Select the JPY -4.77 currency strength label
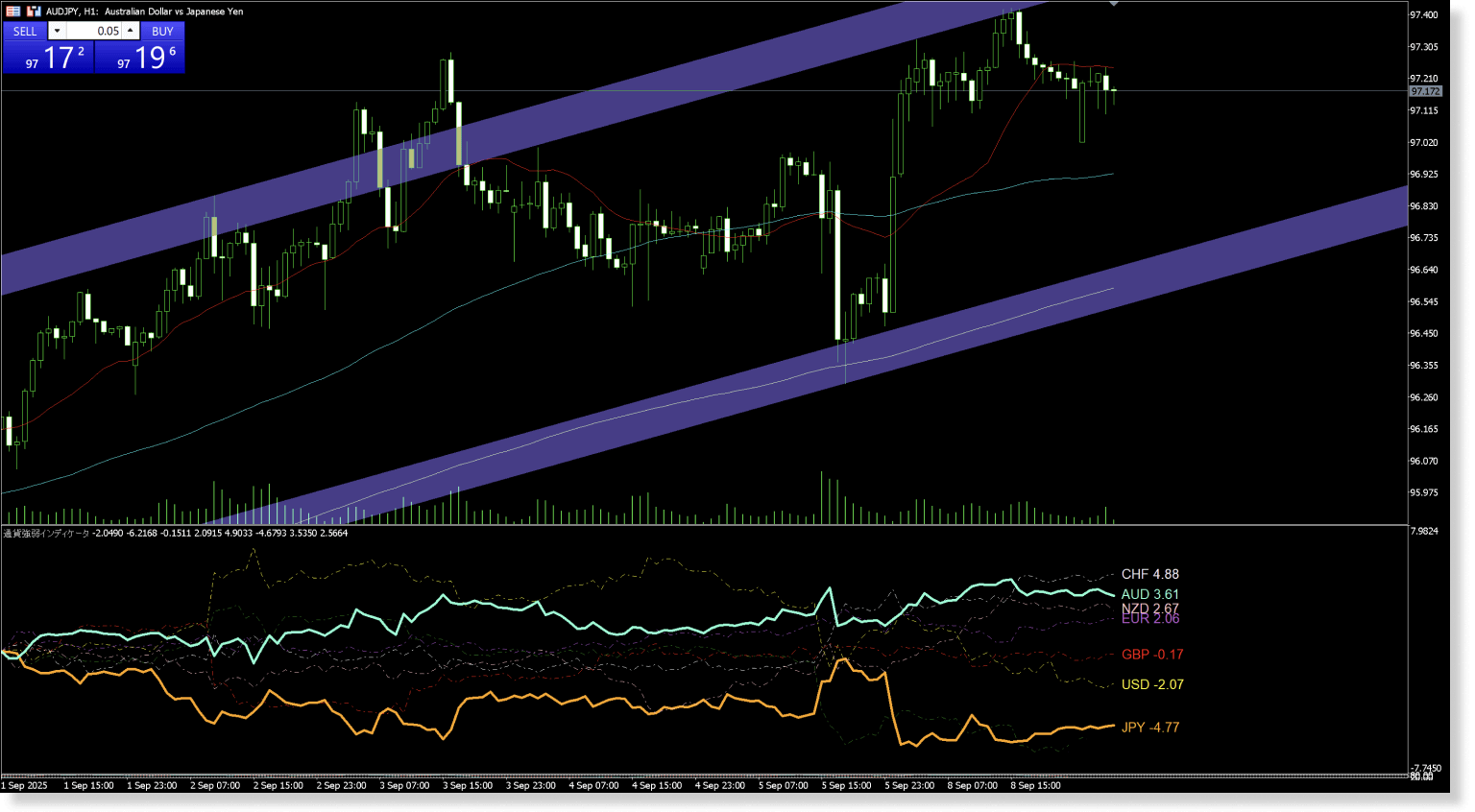 pyautogui.click(x=1149, y=727)
